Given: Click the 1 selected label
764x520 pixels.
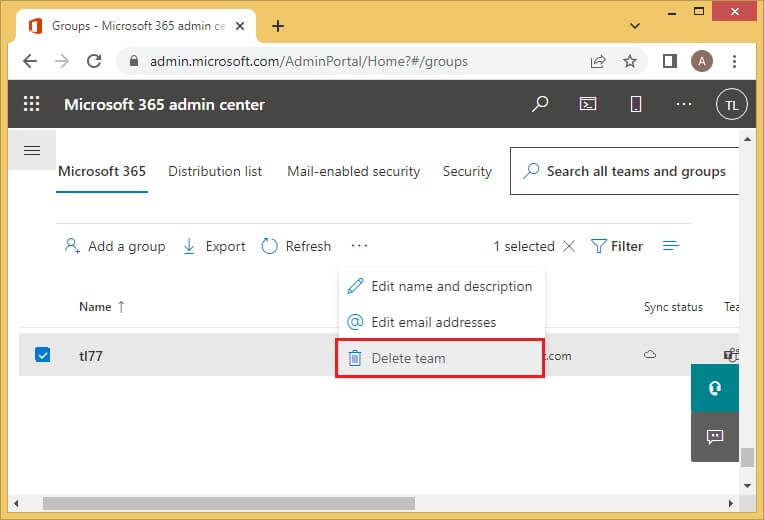Looking at the screenshot, I should (524, 246).
